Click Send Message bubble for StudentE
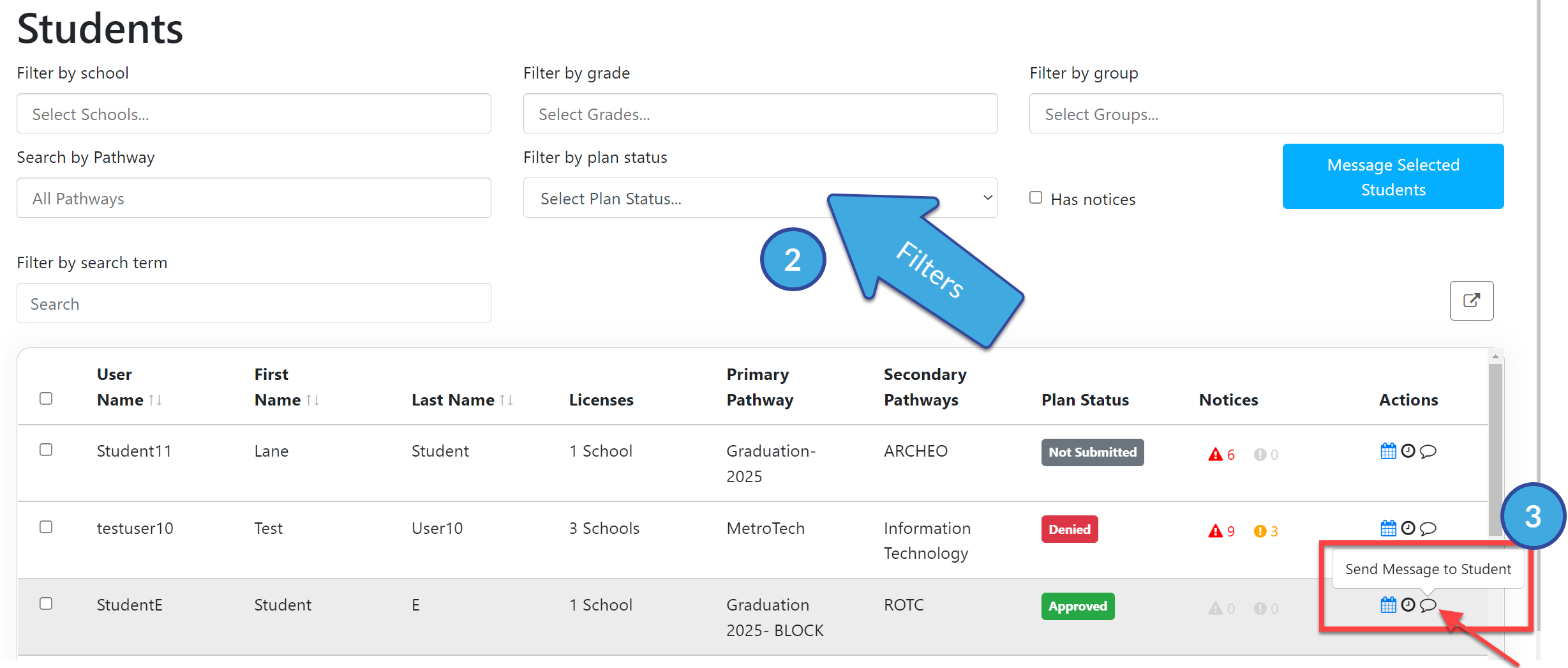 tap(1428, 605)
